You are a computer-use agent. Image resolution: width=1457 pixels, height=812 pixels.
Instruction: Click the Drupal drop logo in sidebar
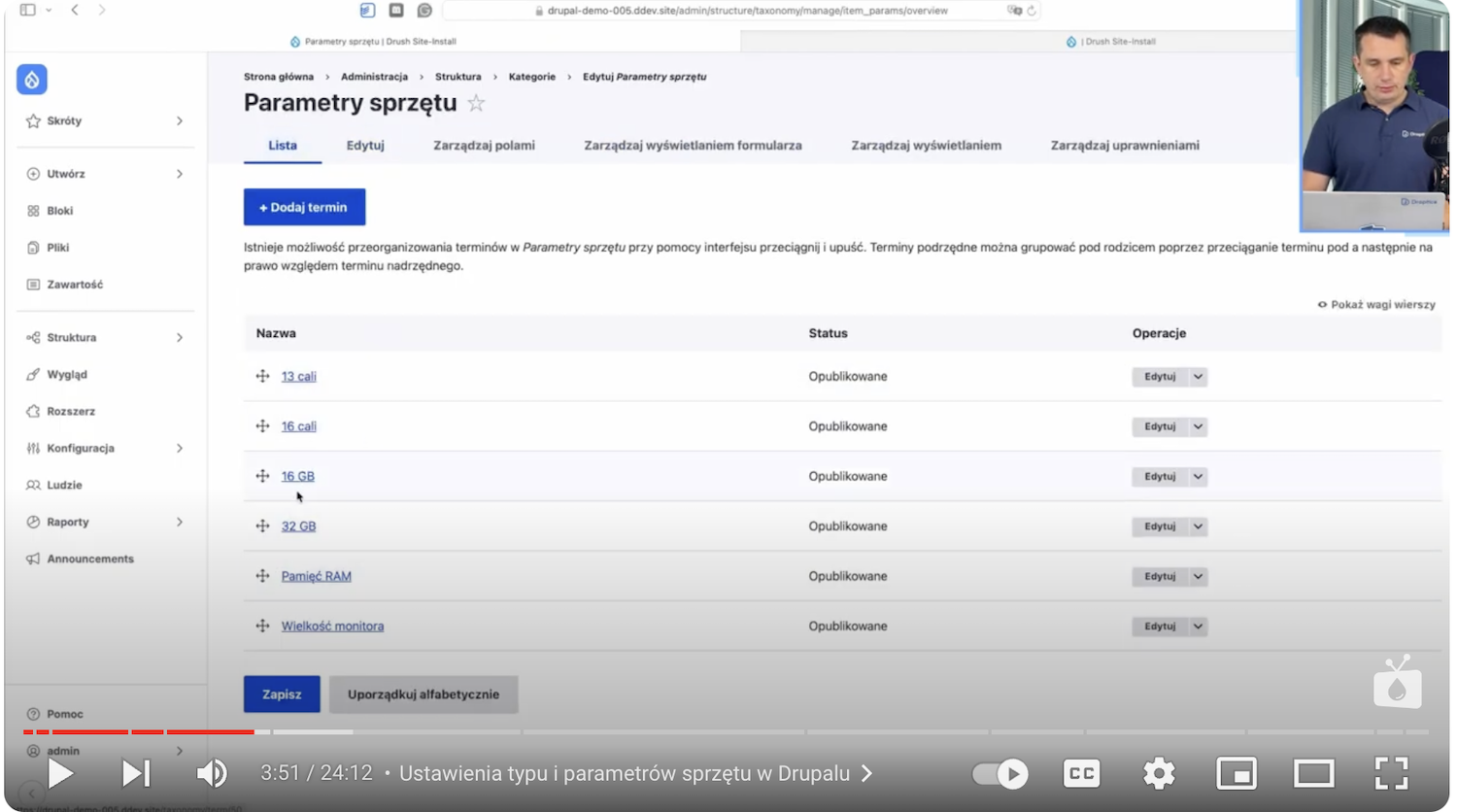[x=32, y=80]
